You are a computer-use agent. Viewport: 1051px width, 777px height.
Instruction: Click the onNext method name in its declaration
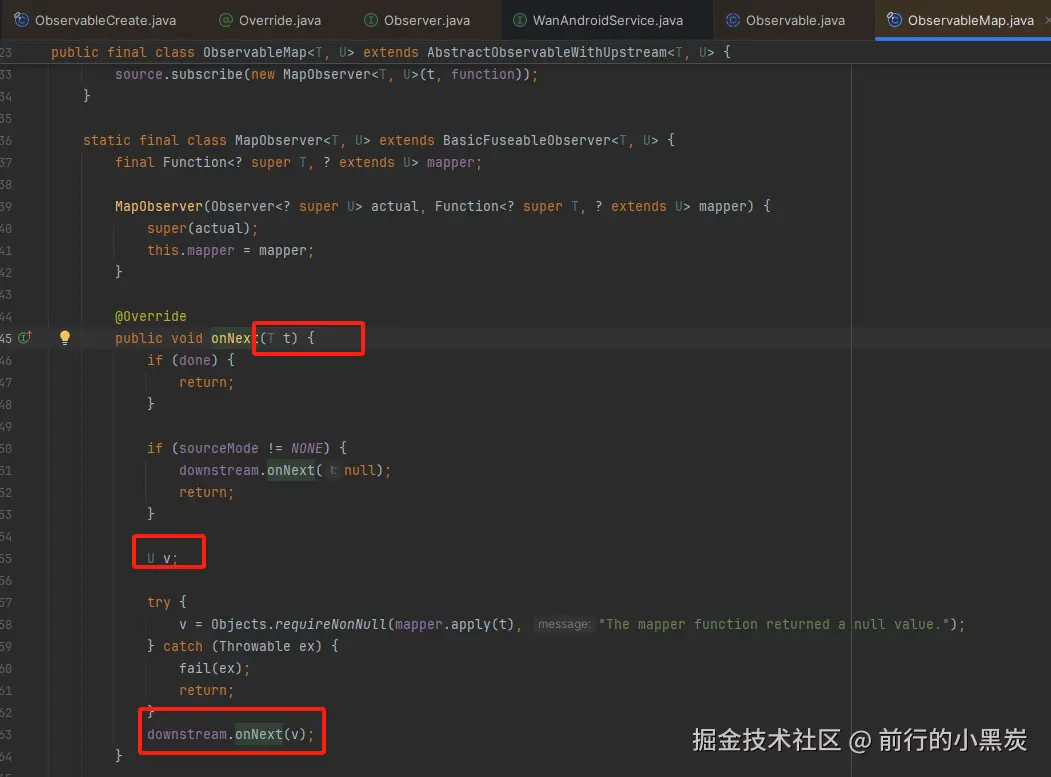coord(235,338)
